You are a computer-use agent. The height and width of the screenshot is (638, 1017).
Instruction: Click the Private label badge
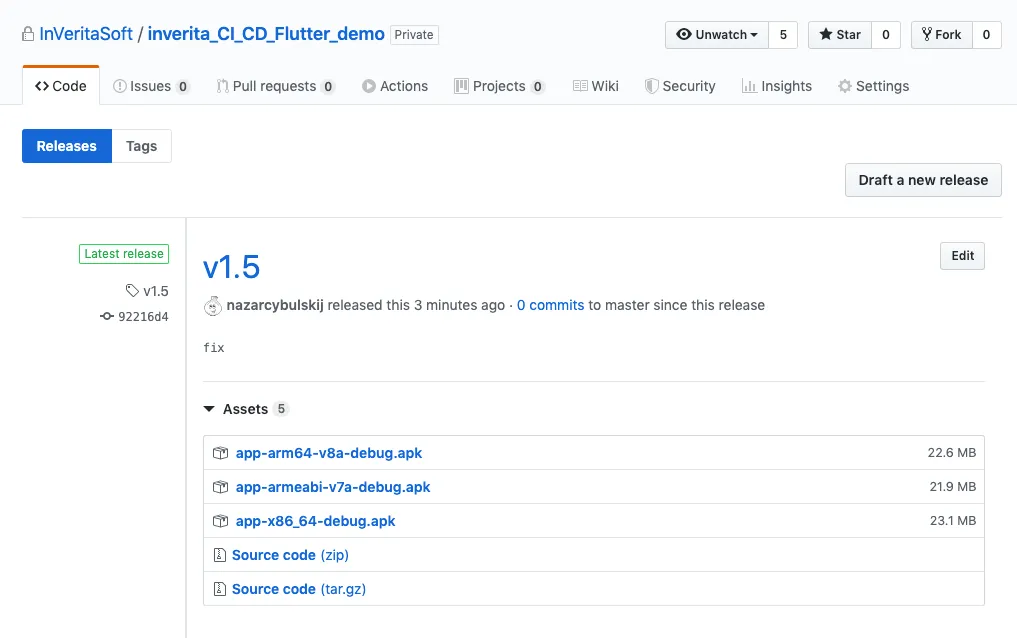tap(414, 34)
